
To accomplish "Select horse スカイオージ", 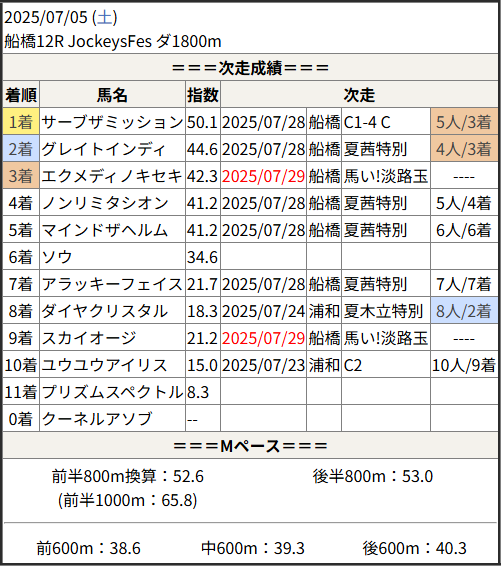I will pyautogui.click(x=89, y=338).
